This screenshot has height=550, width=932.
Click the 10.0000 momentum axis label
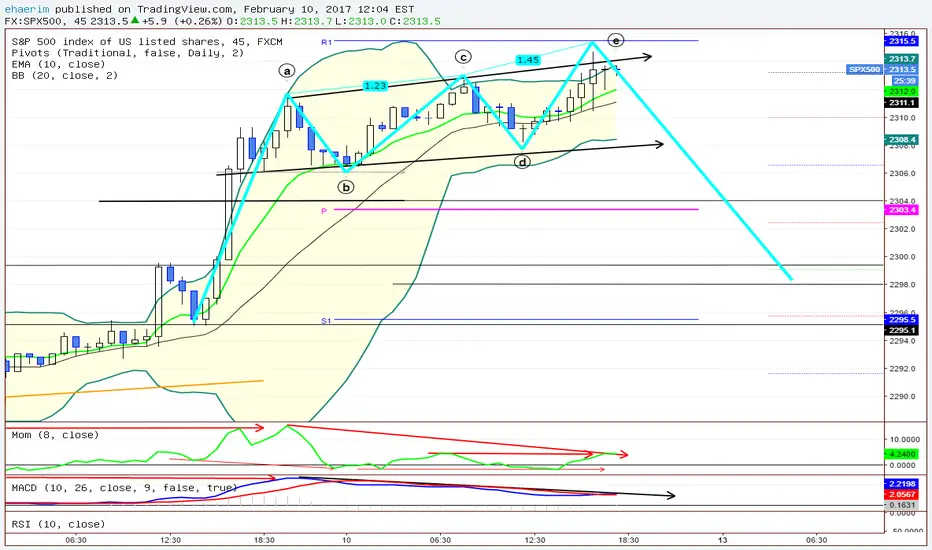click(x=904, y=439)
